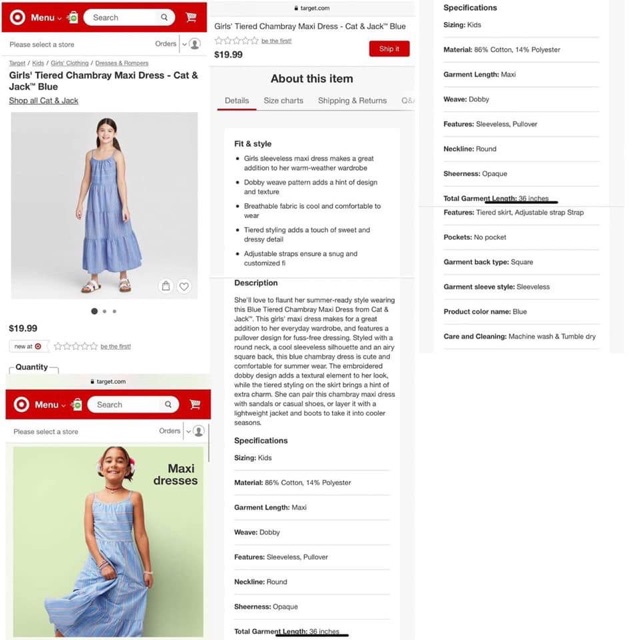Image resolution: width=632 pixels, height=640 pixels.
Task: Select the second image carousel dot
Action: pos(105,311)
